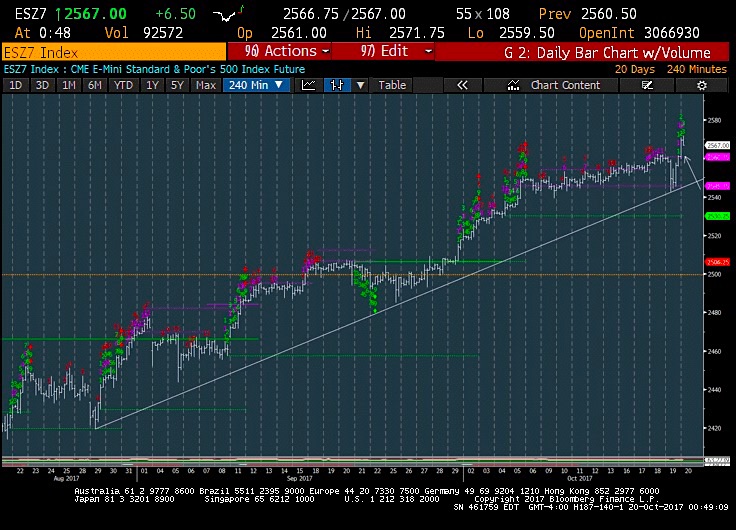
Task: Click G 2: Daily Bar Chart w/Volume title
Action: tap(607, 52)
